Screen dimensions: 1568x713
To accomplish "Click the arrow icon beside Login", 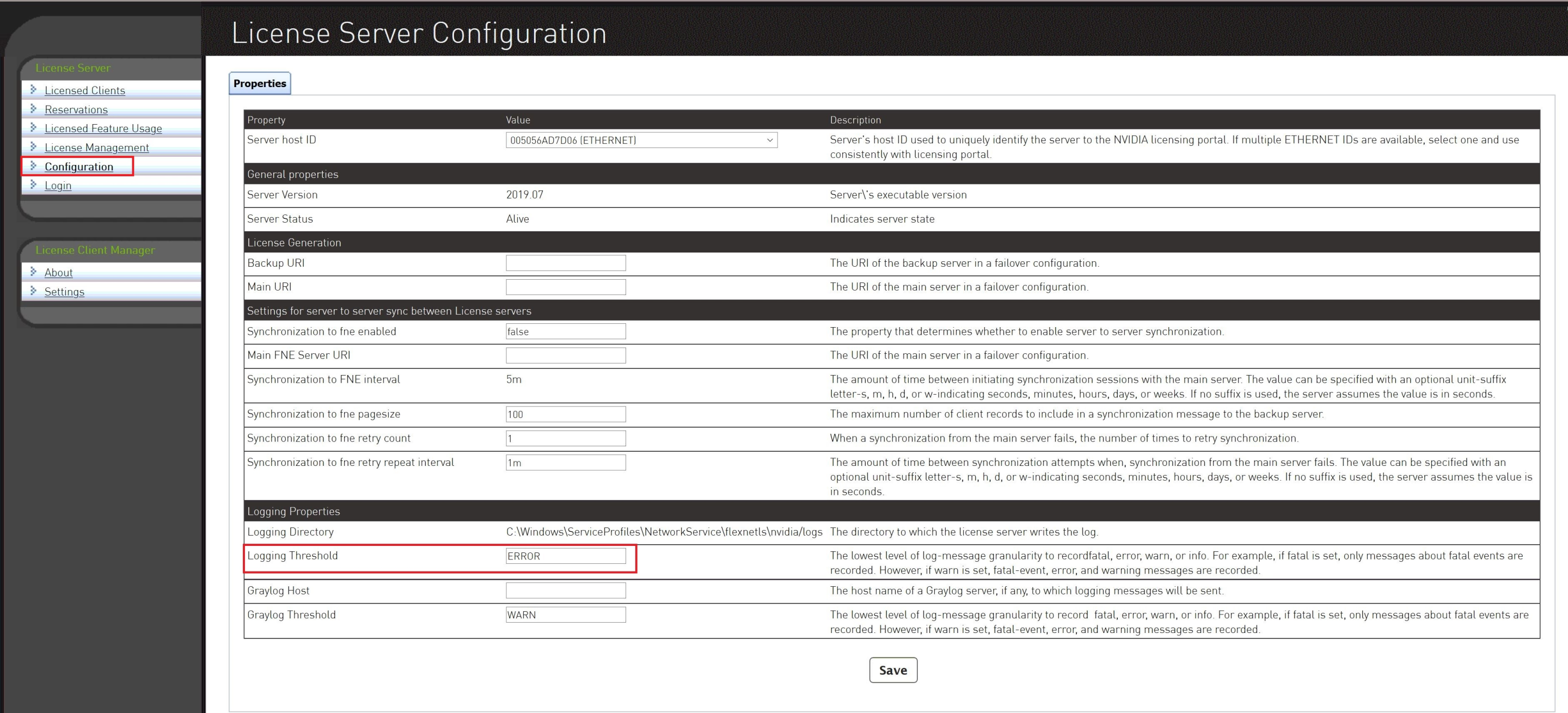I will [33, 186].
